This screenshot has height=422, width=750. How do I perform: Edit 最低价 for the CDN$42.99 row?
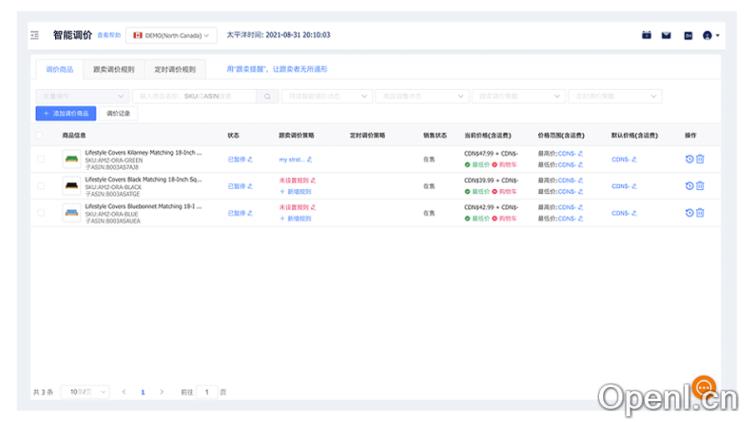tap(580, 218)
